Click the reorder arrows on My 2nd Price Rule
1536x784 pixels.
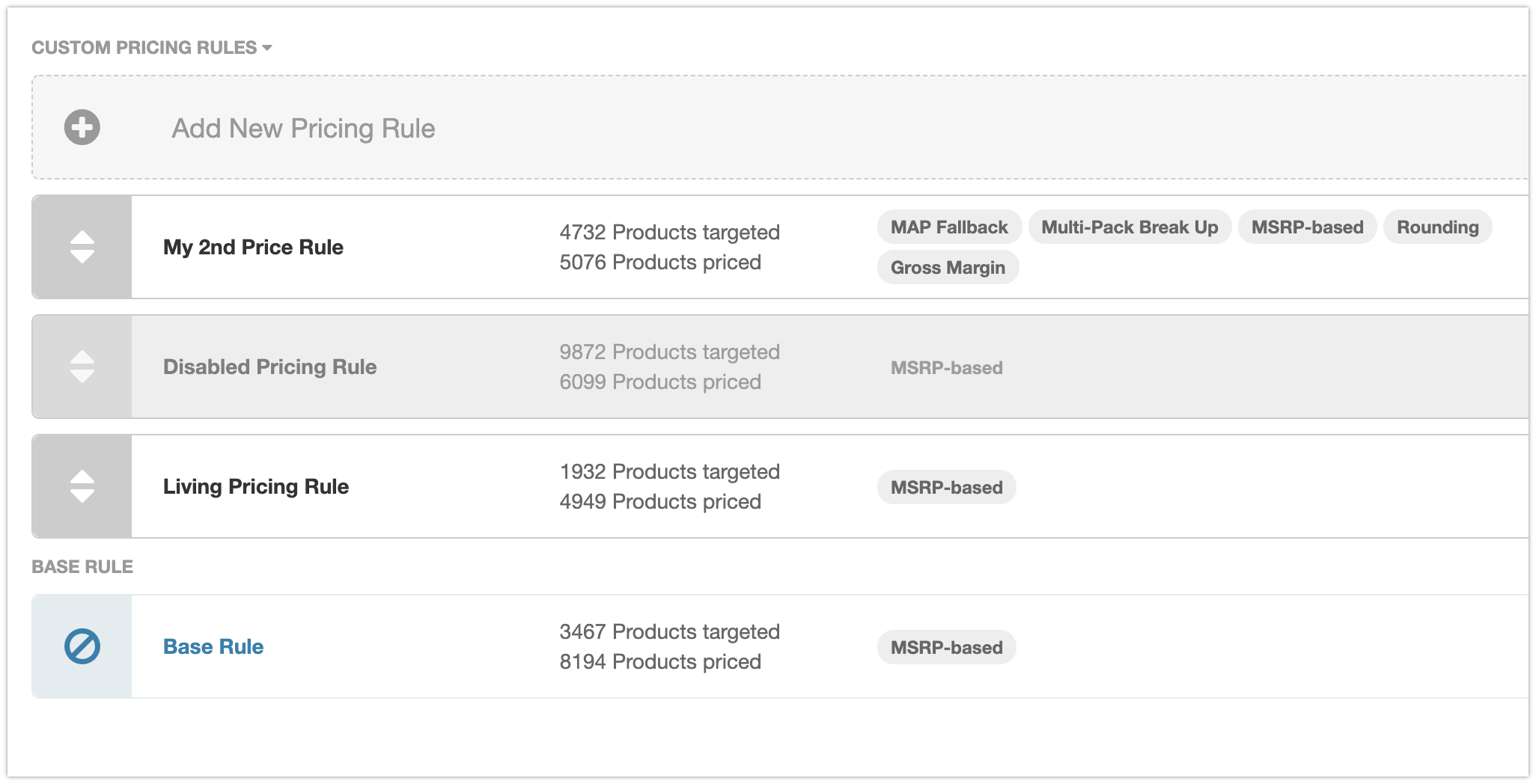coord(82,247)
